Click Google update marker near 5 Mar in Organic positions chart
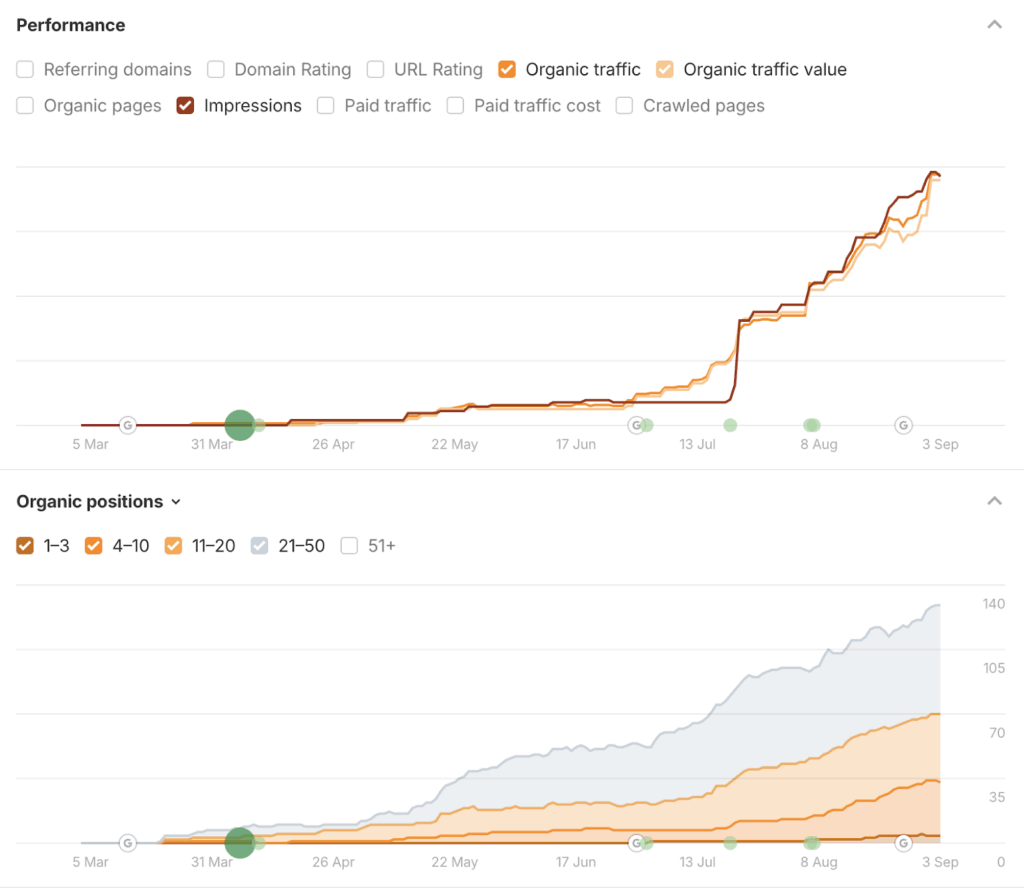 (x=127, y=843)
